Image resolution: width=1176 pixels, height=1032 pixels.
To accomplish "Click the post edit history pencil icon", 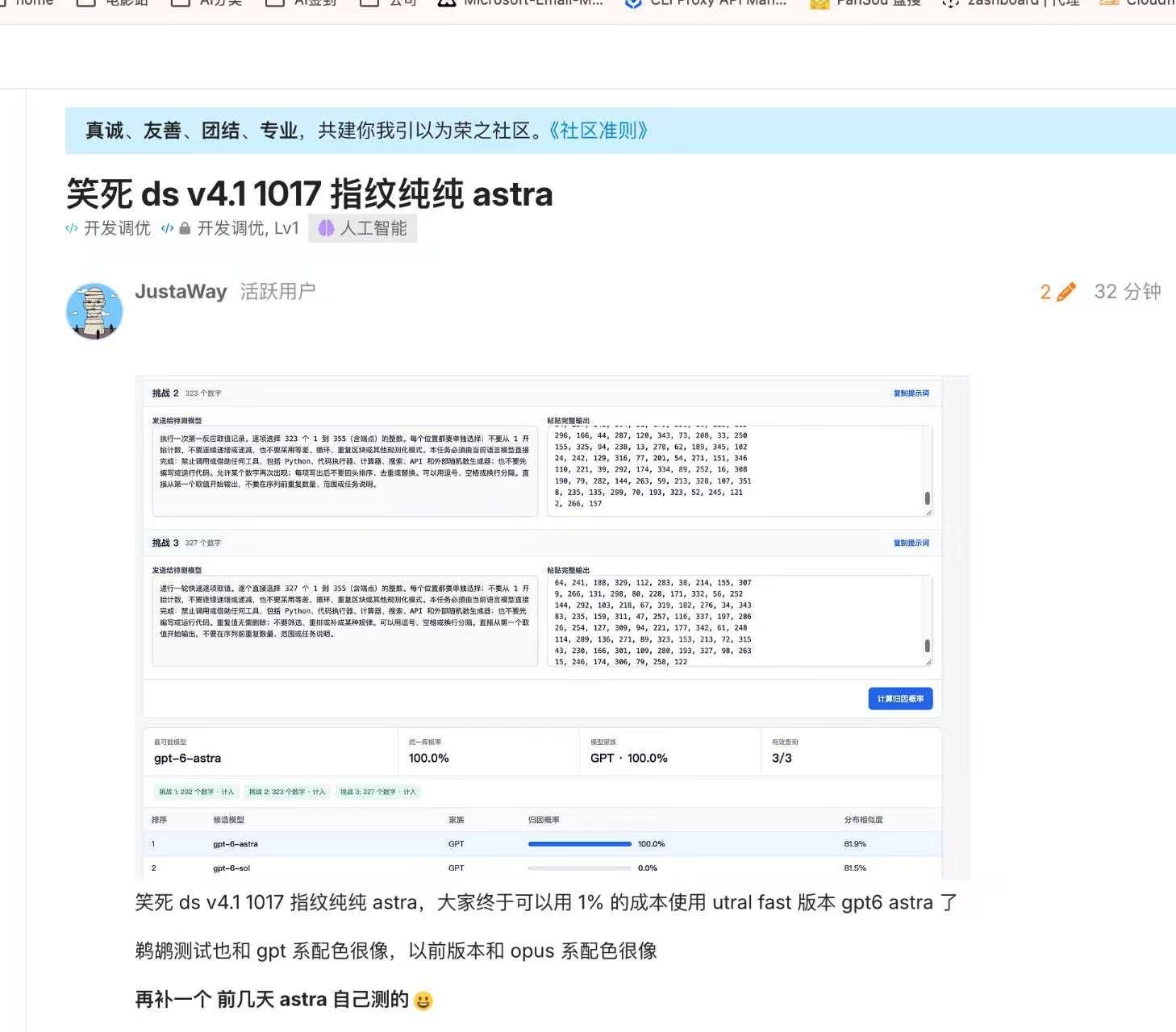I will click(x=1065, y=292).
